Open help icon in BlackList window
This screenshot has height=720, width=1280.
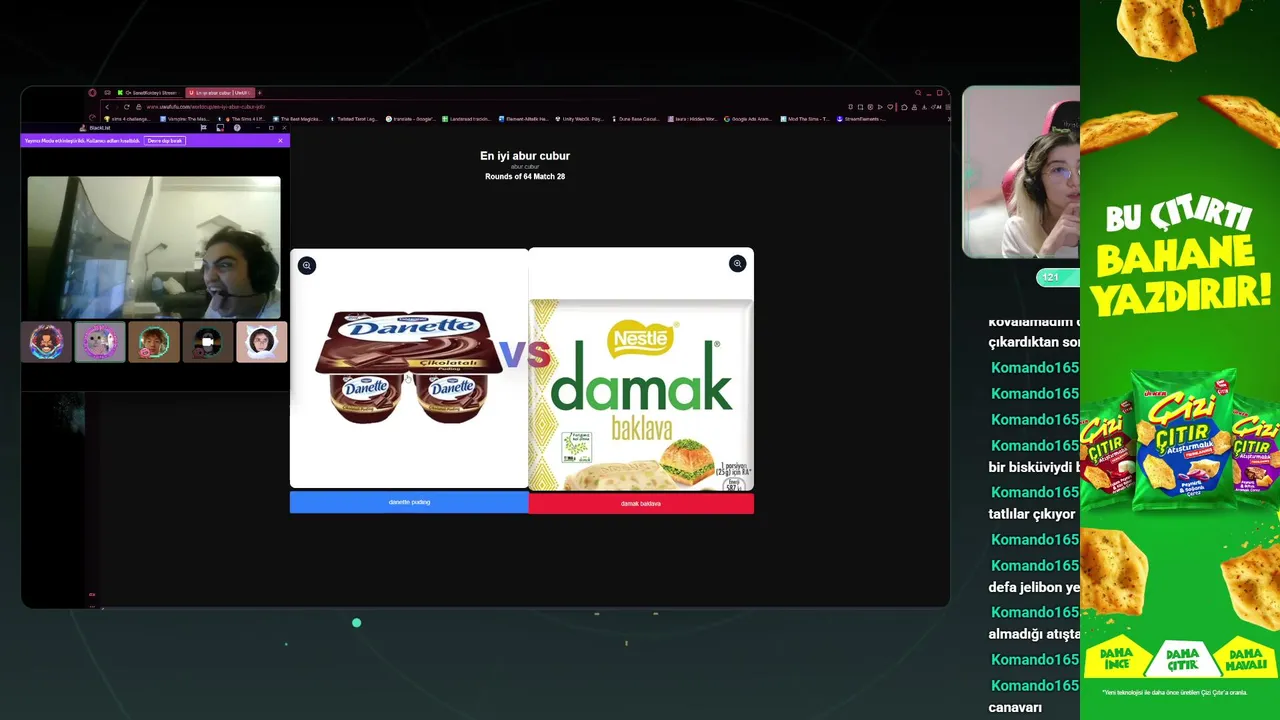click(237, 128)
